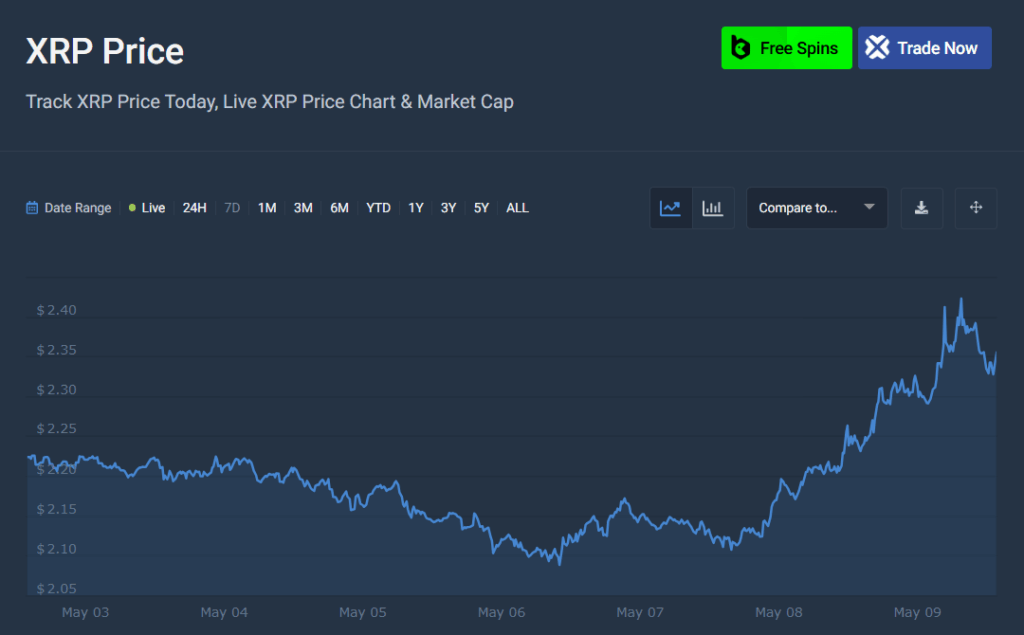1024x635 pixels.
Task: Switch to the line chart view
Action: click(671, 208)
